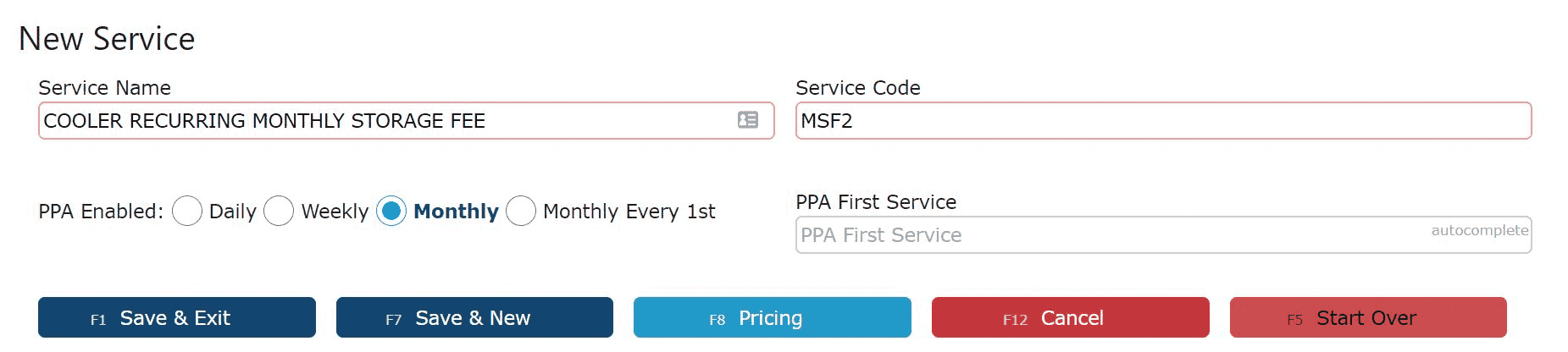Select the Monthly radio button
This screenshot has height=352, width=1568.
click(x=391, y=211)
